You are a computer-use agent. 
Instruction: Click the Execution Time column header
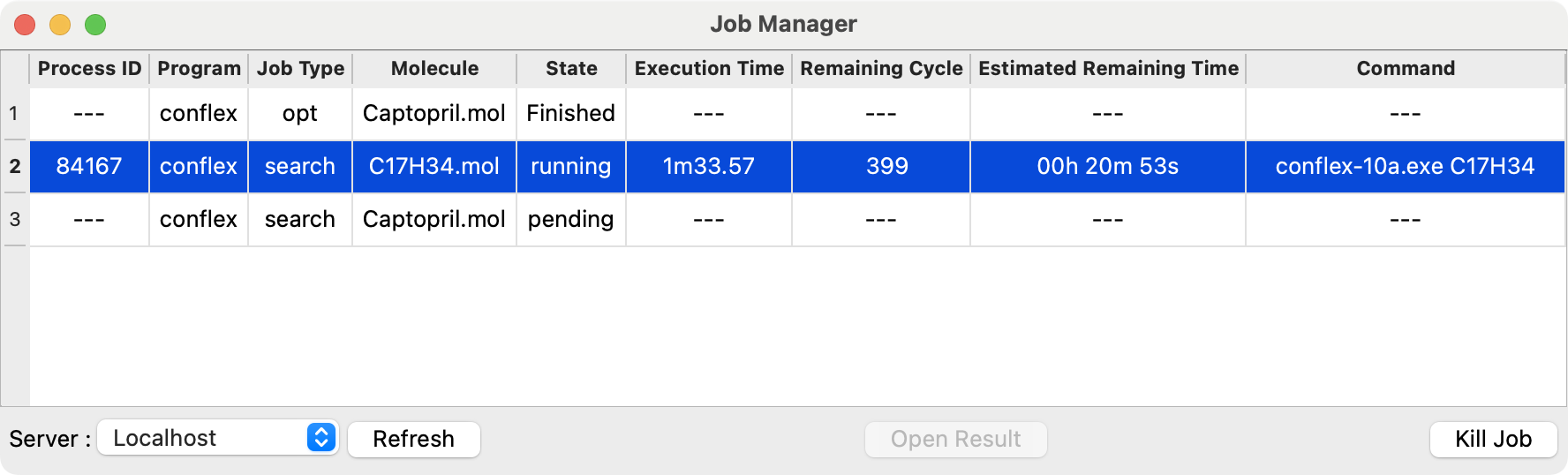coord(709,69)
